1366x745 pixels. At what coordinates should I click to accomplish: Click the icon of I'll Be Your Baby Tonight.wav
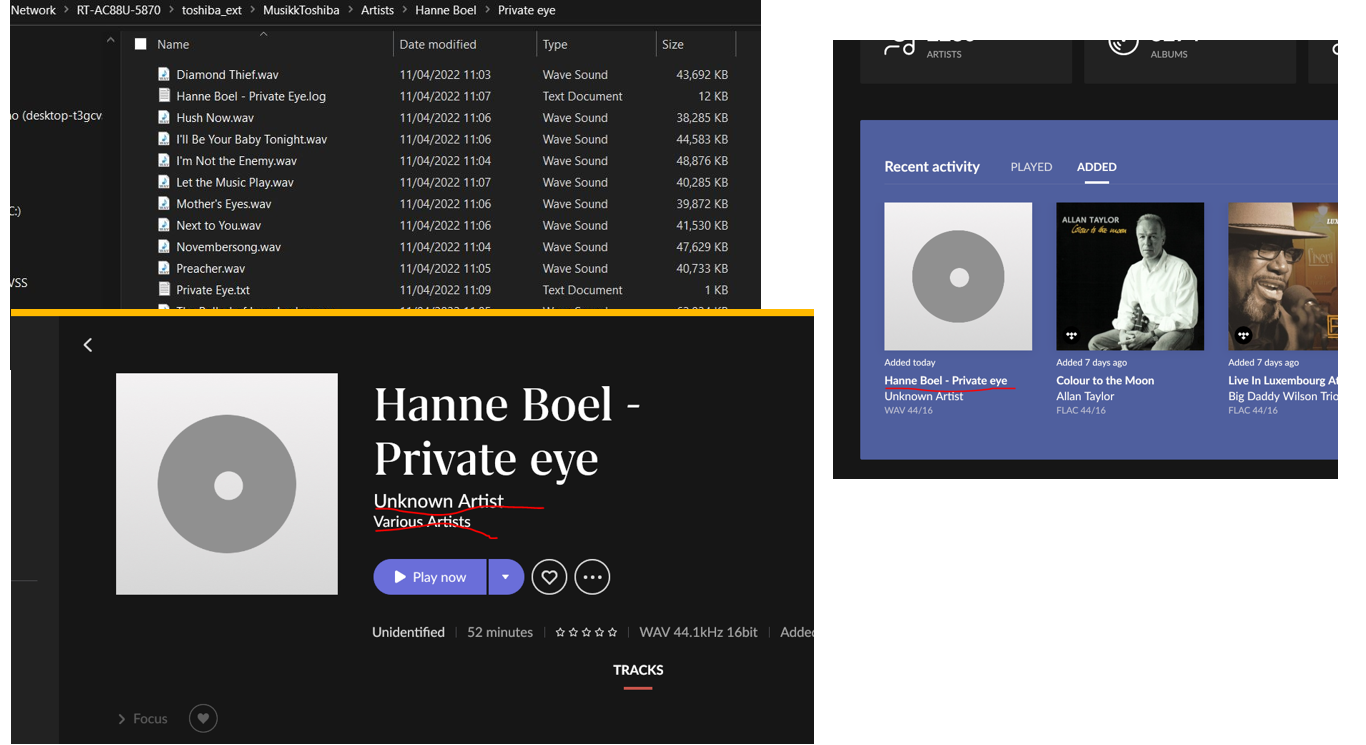tap(164, 139)
